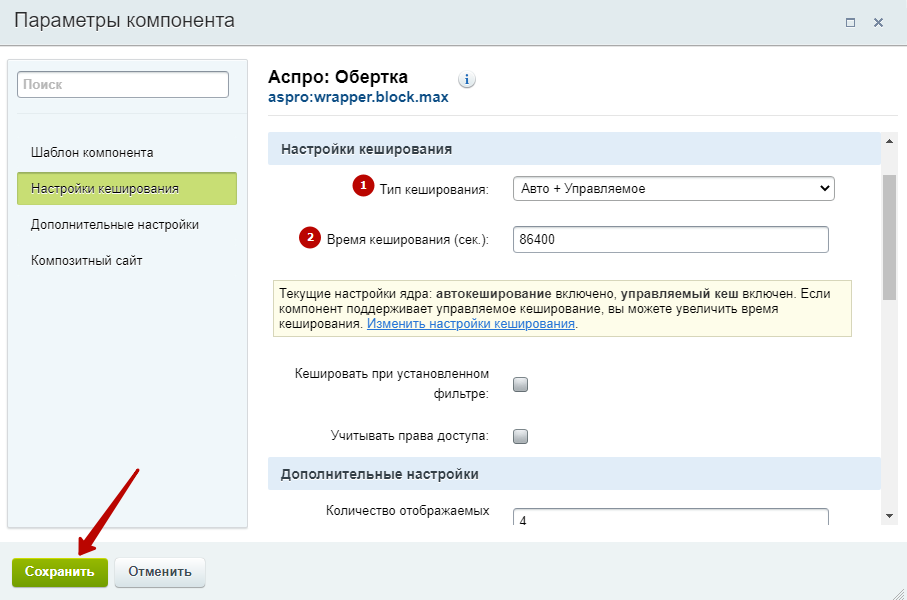Toggle the access rights checkbox

[x=521, y=436]
